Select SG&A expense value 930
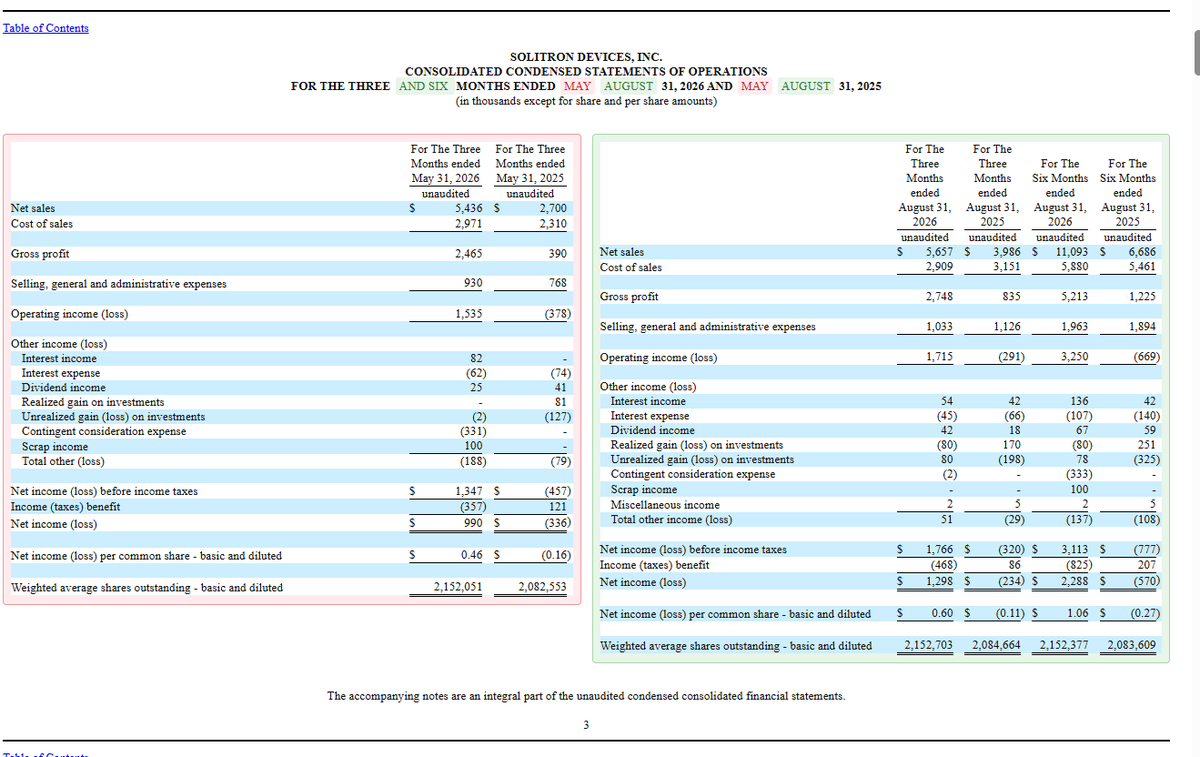 coord(473,283)
